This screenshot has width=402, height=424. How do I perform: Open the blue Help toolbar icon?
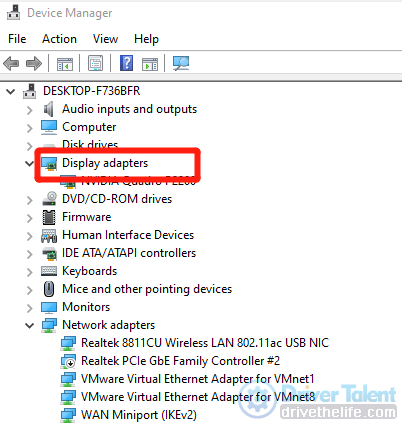[x=127, y=63]
